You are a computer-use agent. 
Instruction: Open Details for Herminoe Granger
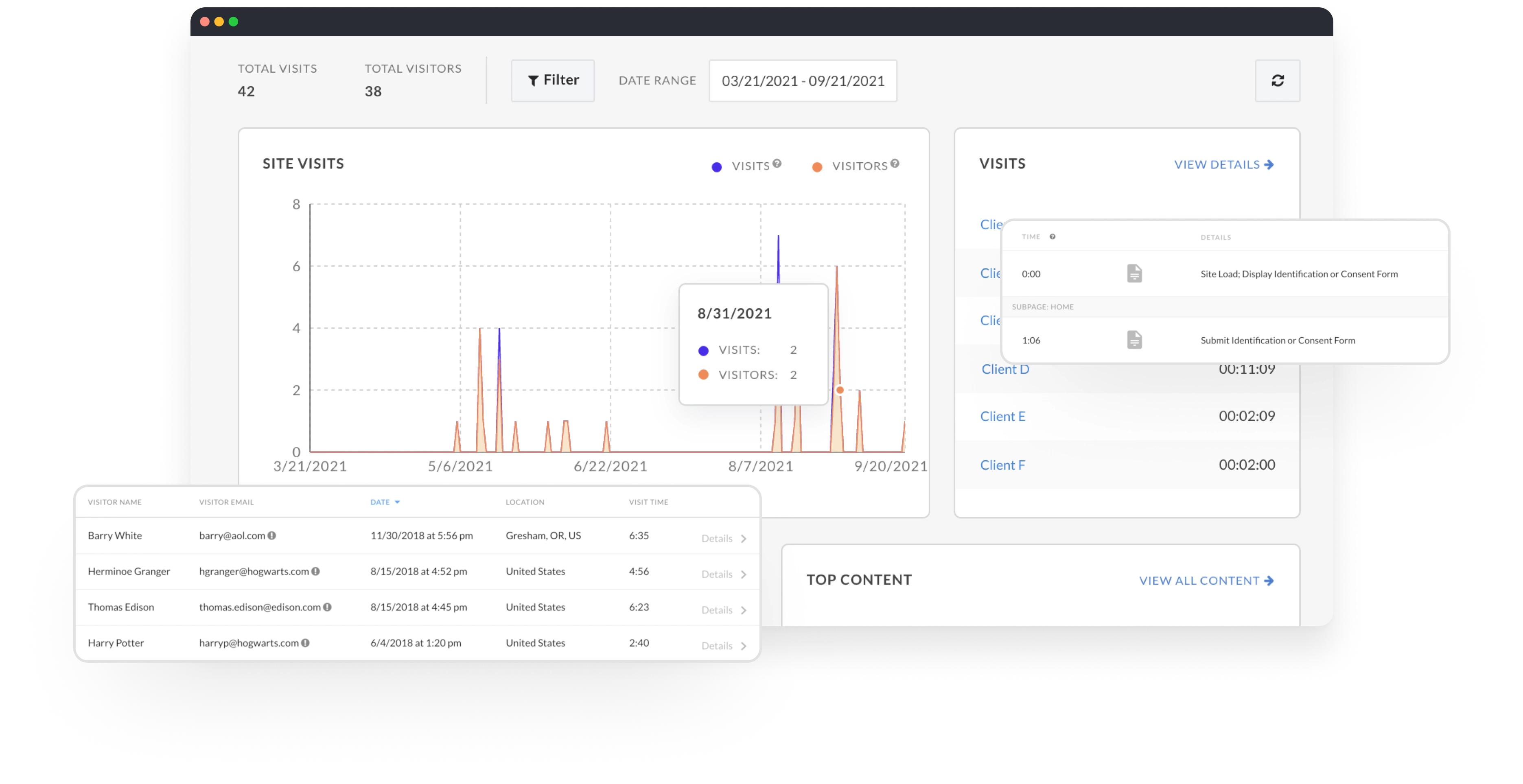(x=717, y=574)
